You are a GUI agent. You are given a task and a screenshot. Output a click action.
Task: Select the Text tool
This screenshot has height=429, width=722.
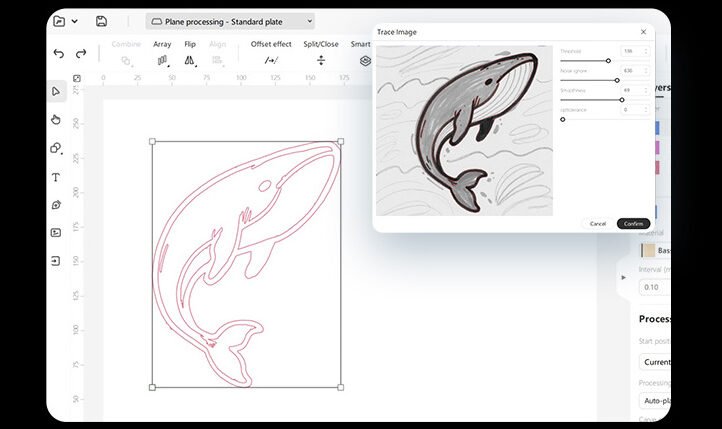point(56,177)
